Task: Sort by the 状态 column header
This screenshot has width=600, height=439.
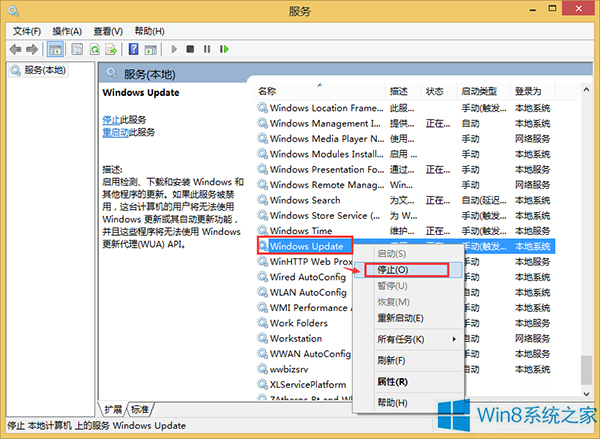Action: pos(439,91)
